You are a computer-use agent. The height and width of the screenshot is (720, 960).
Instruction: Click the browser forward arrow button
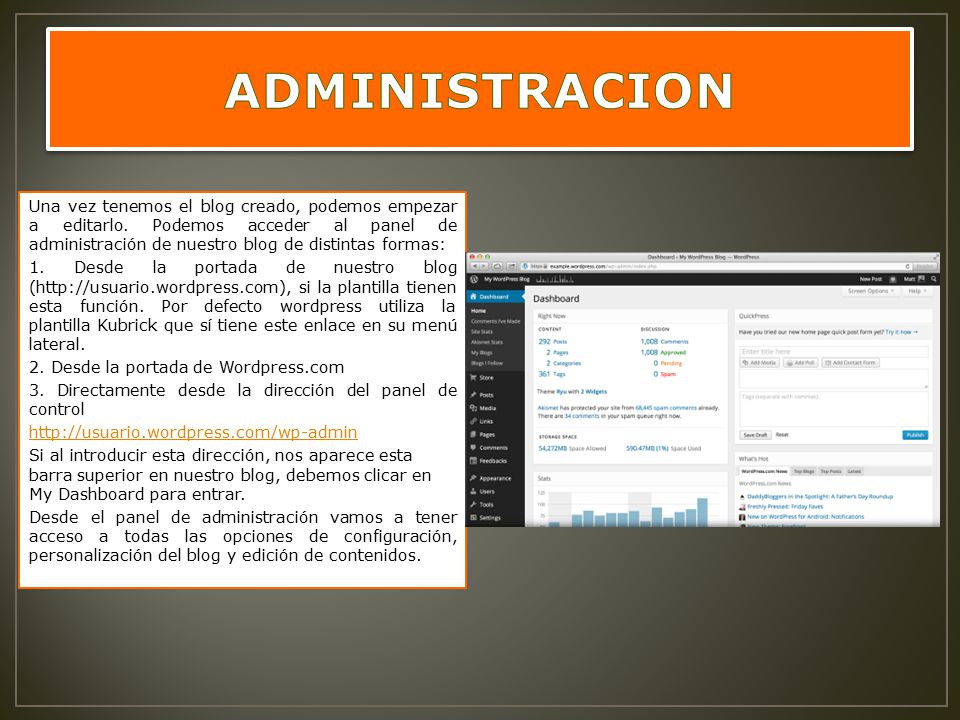(484, 266)
